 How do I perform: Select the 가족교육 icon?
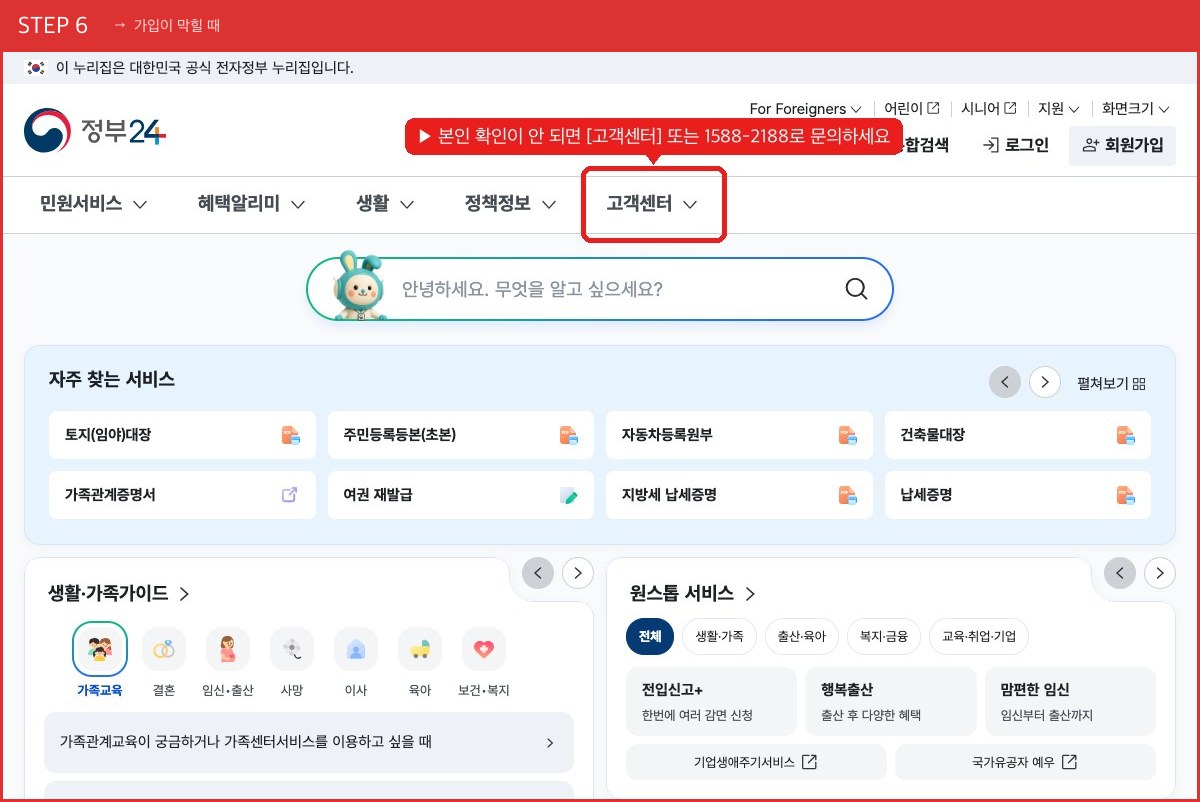(100, 649)
